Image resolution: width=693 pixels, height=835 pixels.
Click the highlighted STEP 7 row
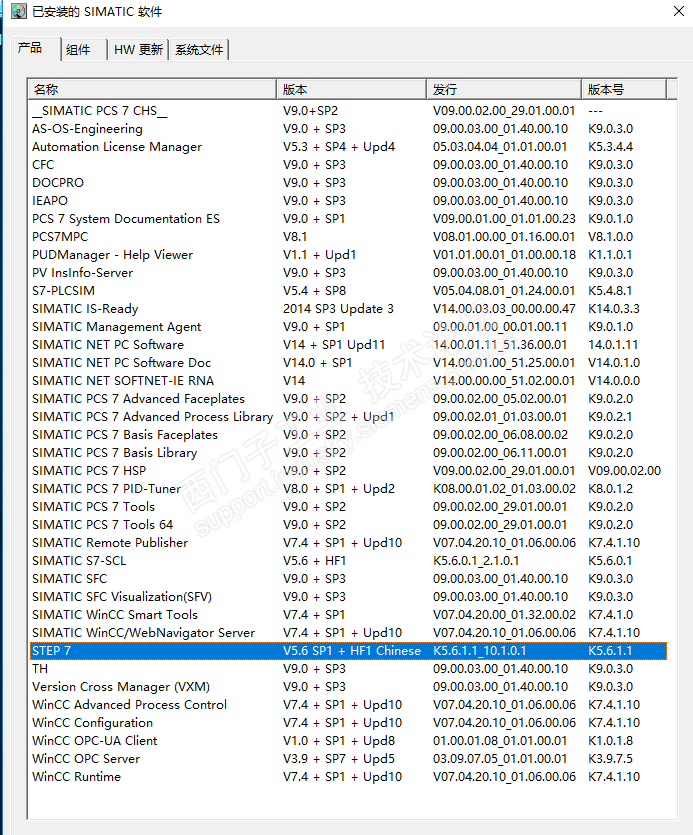click(x=348, y=651)
